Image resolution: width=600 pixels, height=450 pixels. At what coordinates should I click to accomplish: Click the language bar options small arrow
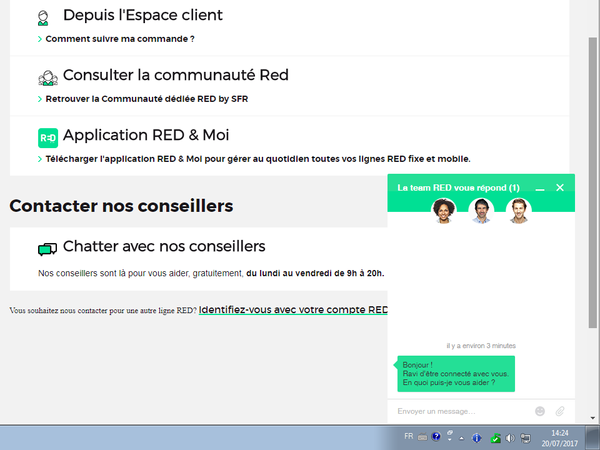[x=450, y=440]
